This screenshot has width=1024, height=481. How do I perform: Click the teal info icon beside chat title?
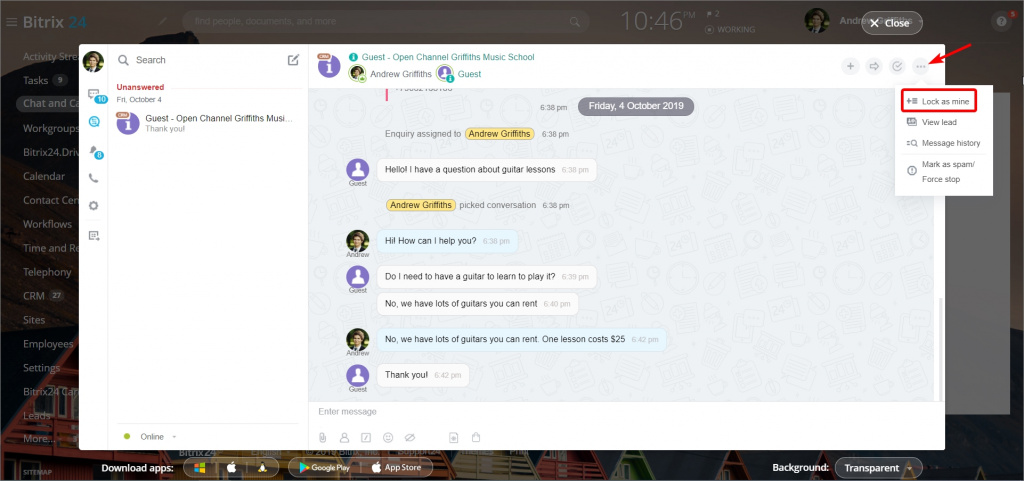coord(353,57)
